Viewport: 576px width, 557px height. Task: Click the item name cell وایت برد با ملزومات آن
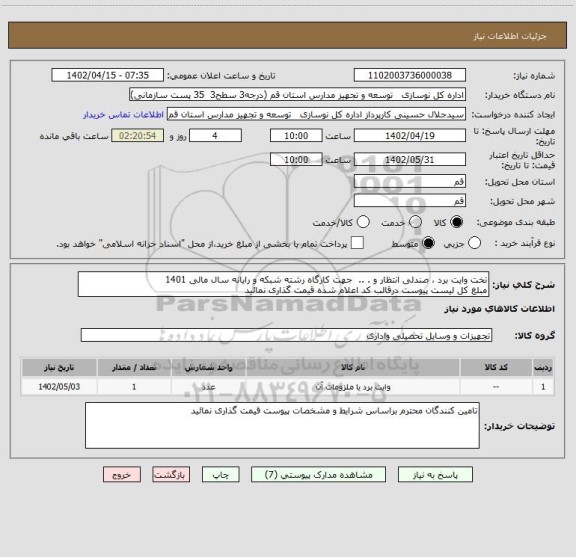coord(353,387)
